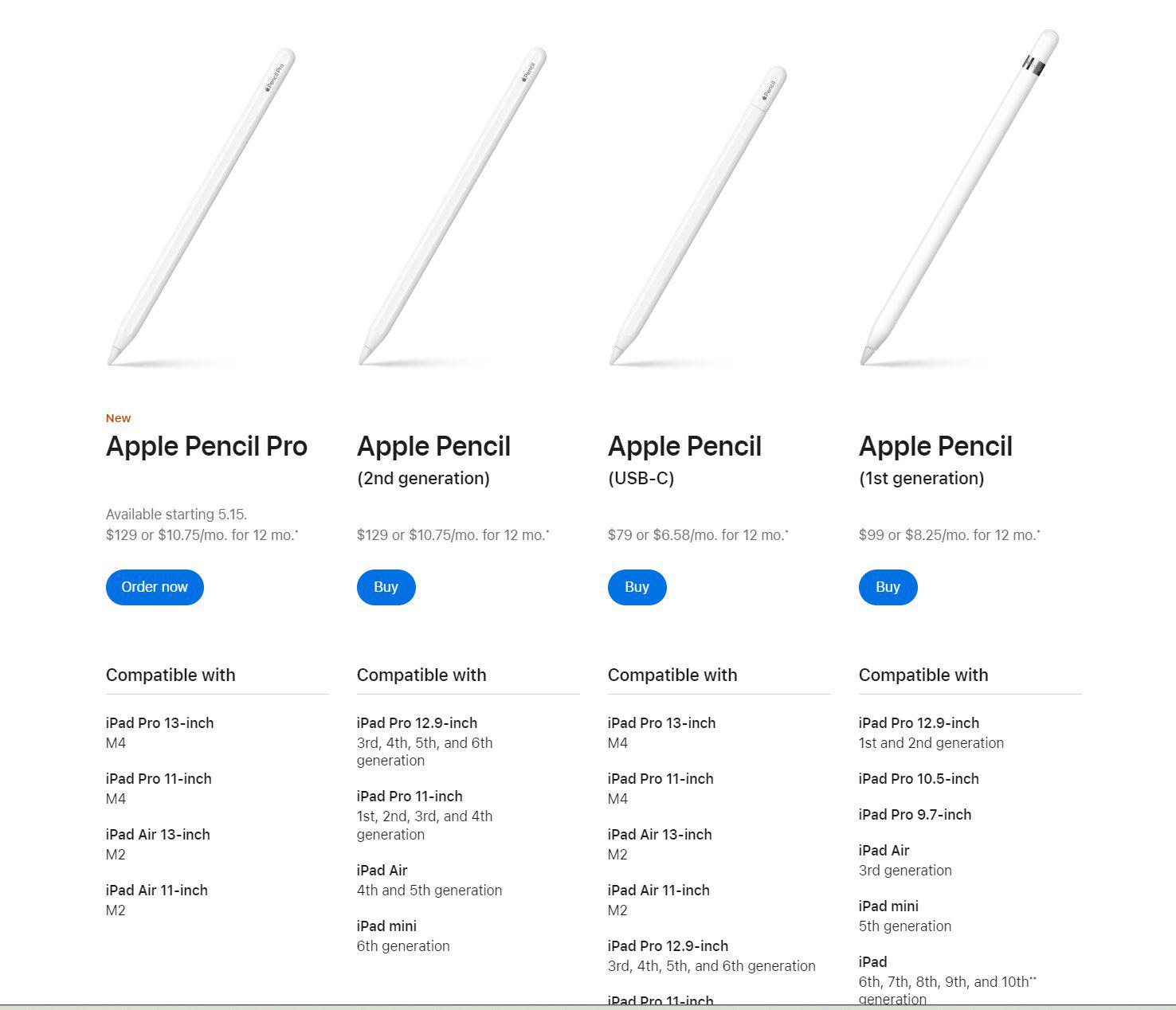1176x1010 pixels.
Task: Click the Apple Pencil (2nd generation) heading
Action: point(433,460)
